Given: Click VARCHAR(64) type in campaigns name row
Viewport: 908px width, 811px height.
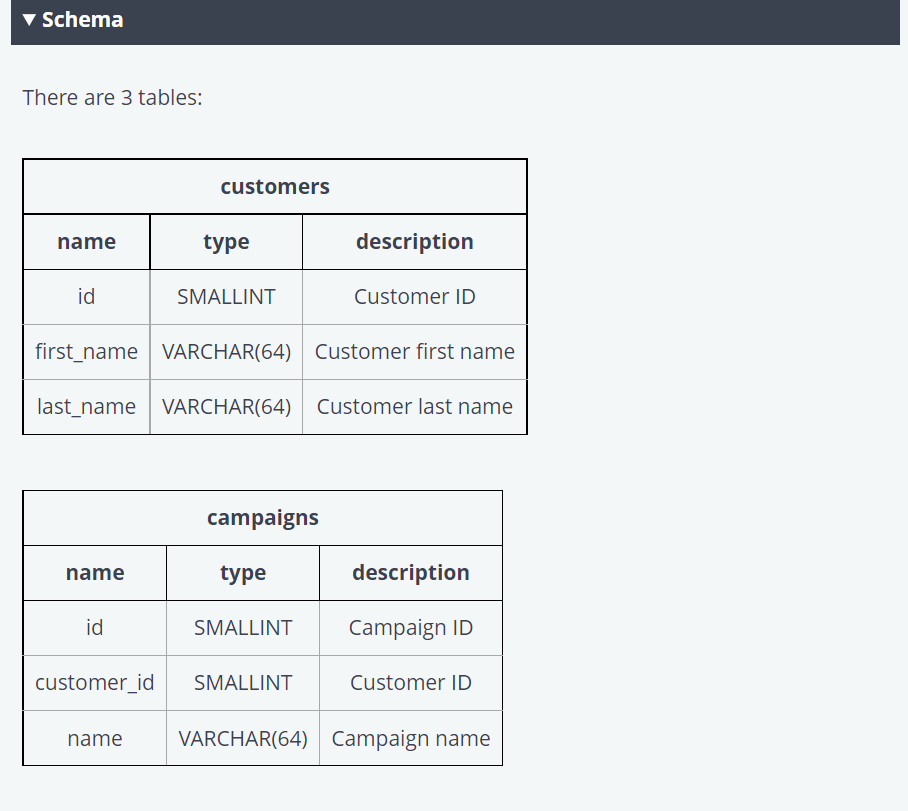Looking at the screenshot, I should click(x=243, y=739).
